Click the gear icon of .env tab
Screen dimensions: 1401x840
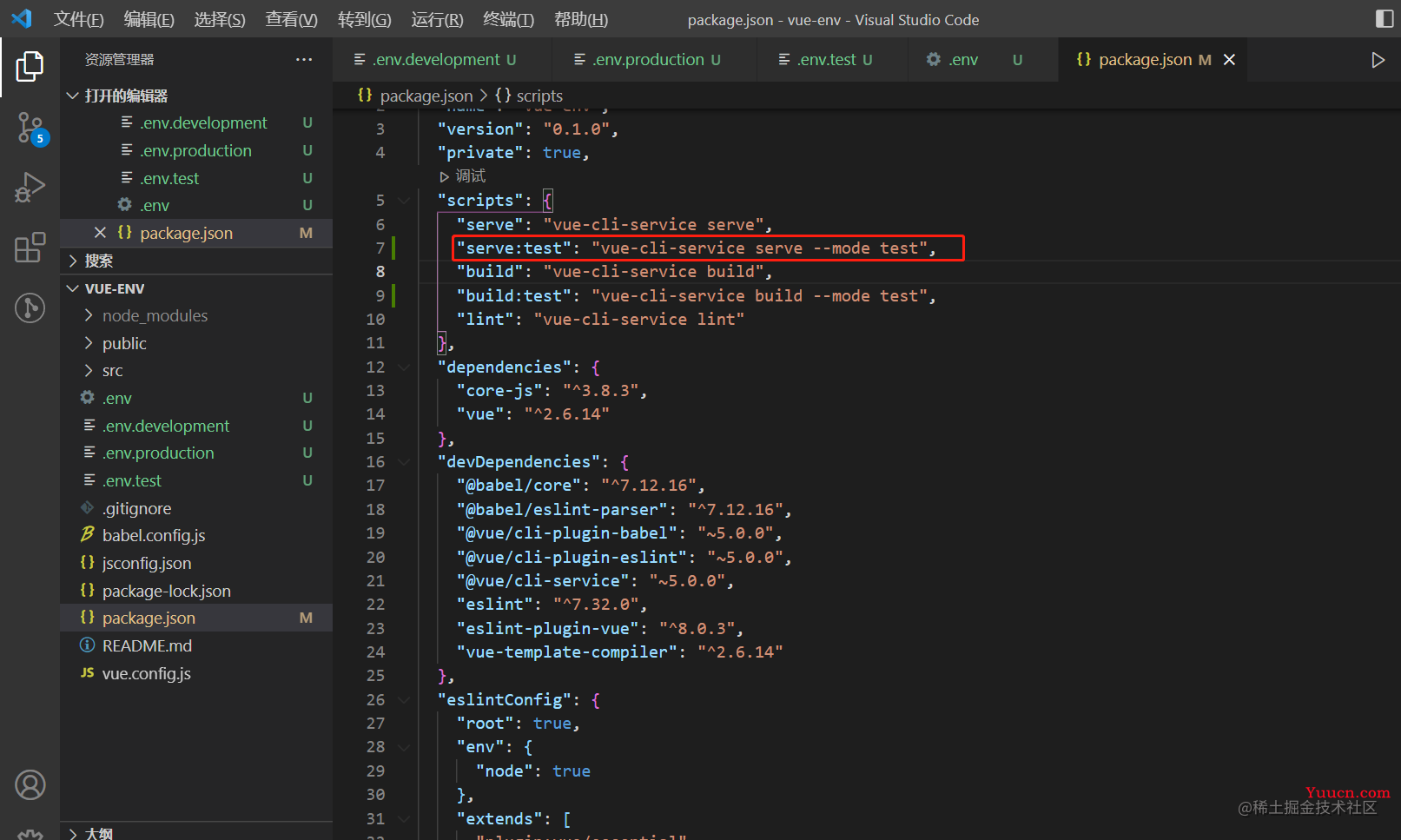(x=934, y=59)
